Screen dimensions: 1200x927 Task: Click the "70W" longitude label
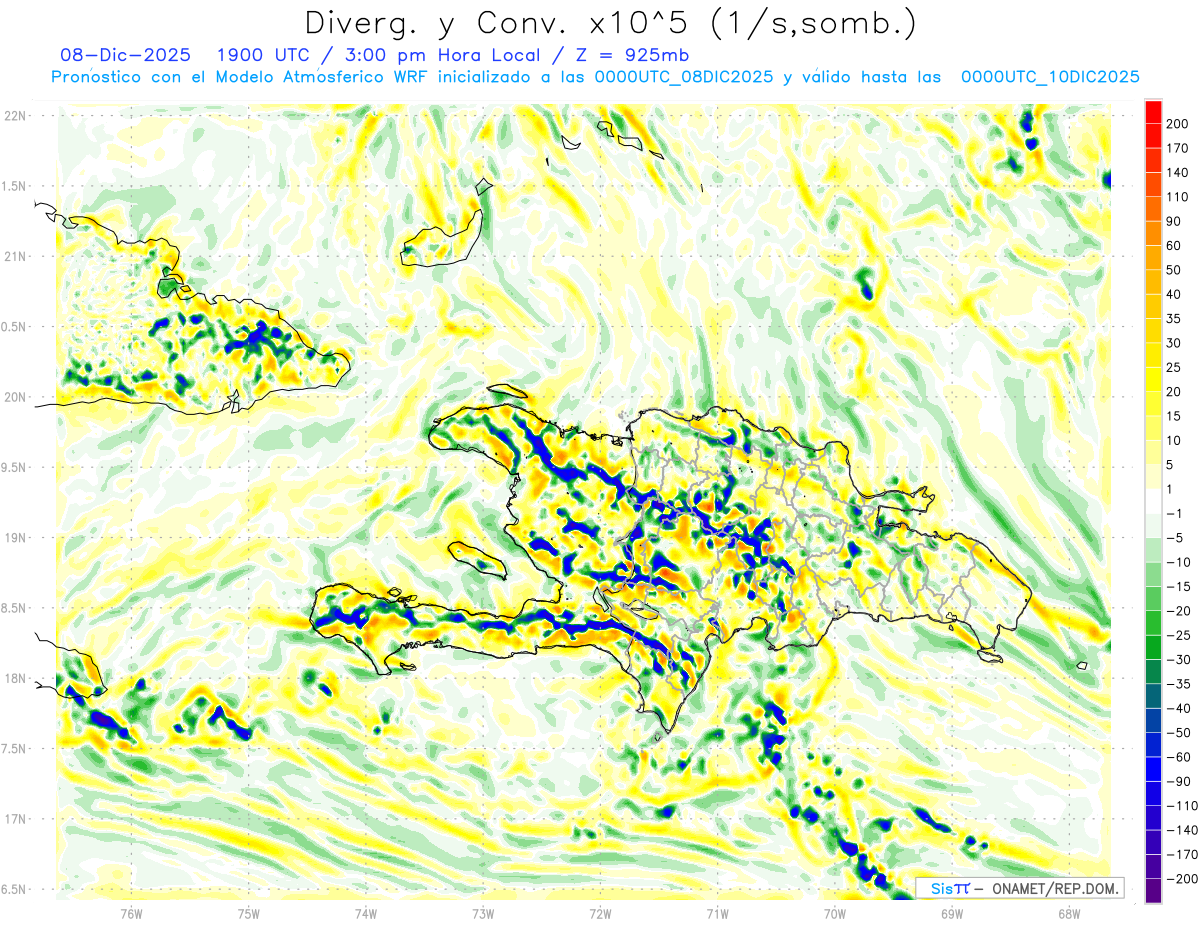pos(834,913)
